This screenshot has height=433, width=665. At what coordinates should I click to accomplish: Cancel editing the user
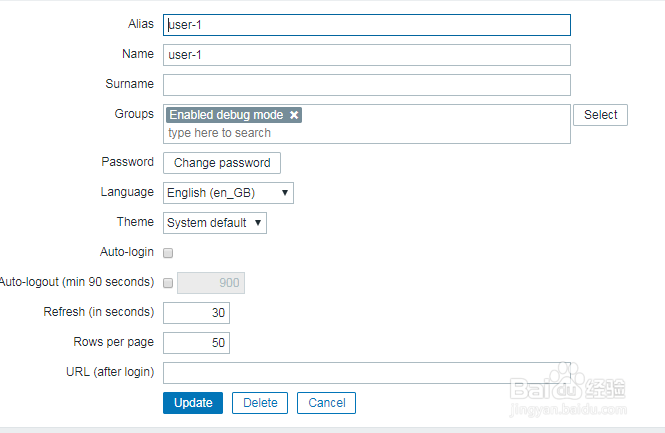coord(326,403)
